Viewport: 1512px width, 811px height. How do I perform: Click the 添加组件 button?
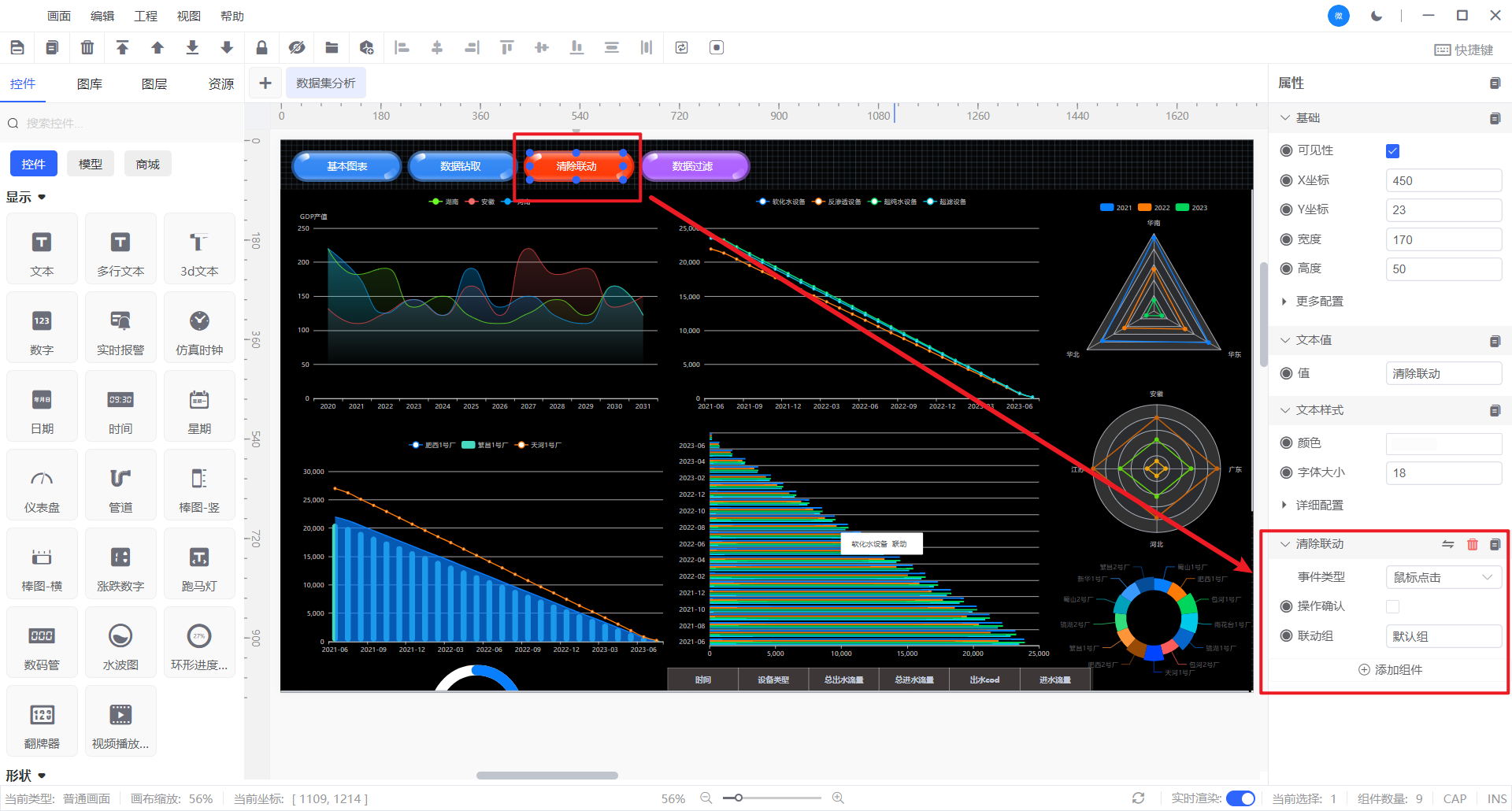1390,670
